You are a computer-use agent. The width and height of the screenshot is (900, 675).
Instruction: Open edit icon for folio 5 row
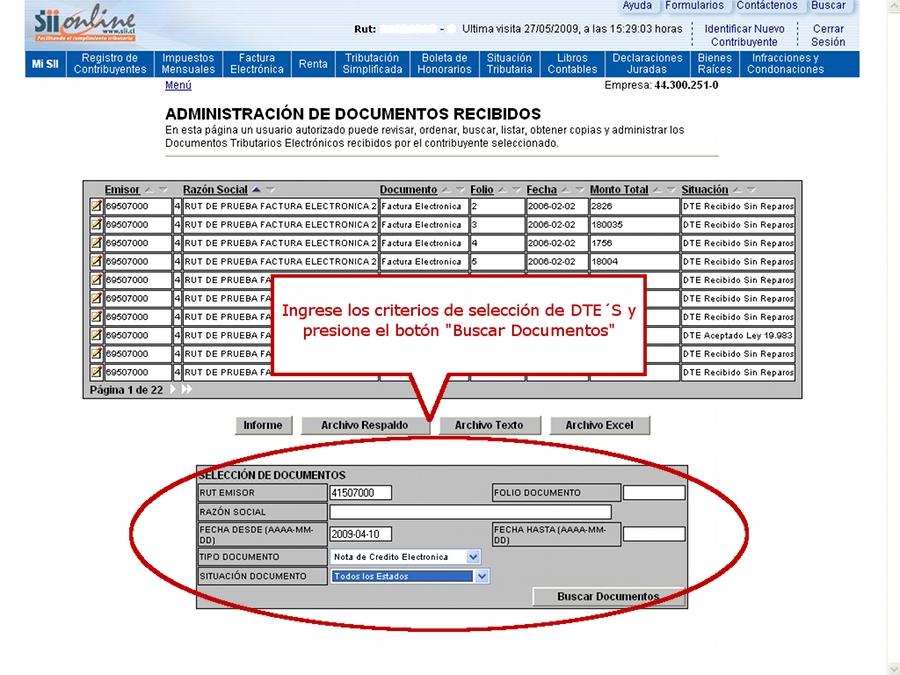click(96, 261)
